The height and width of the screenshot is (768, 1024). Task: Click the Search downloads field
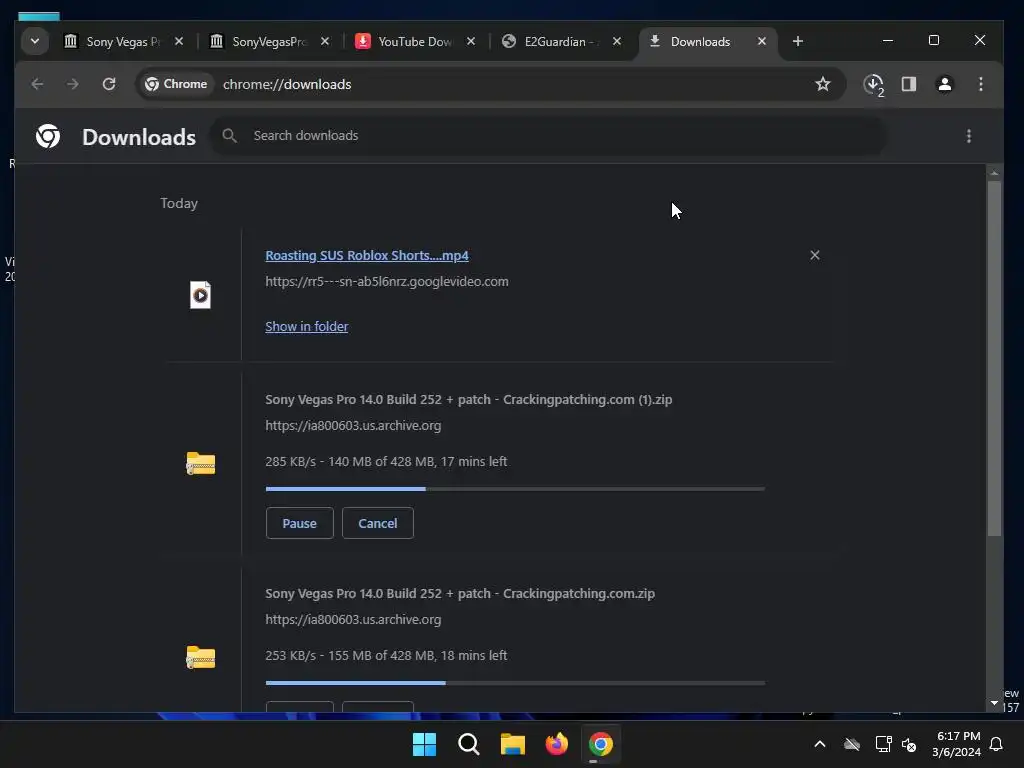[x=547, y=136]
